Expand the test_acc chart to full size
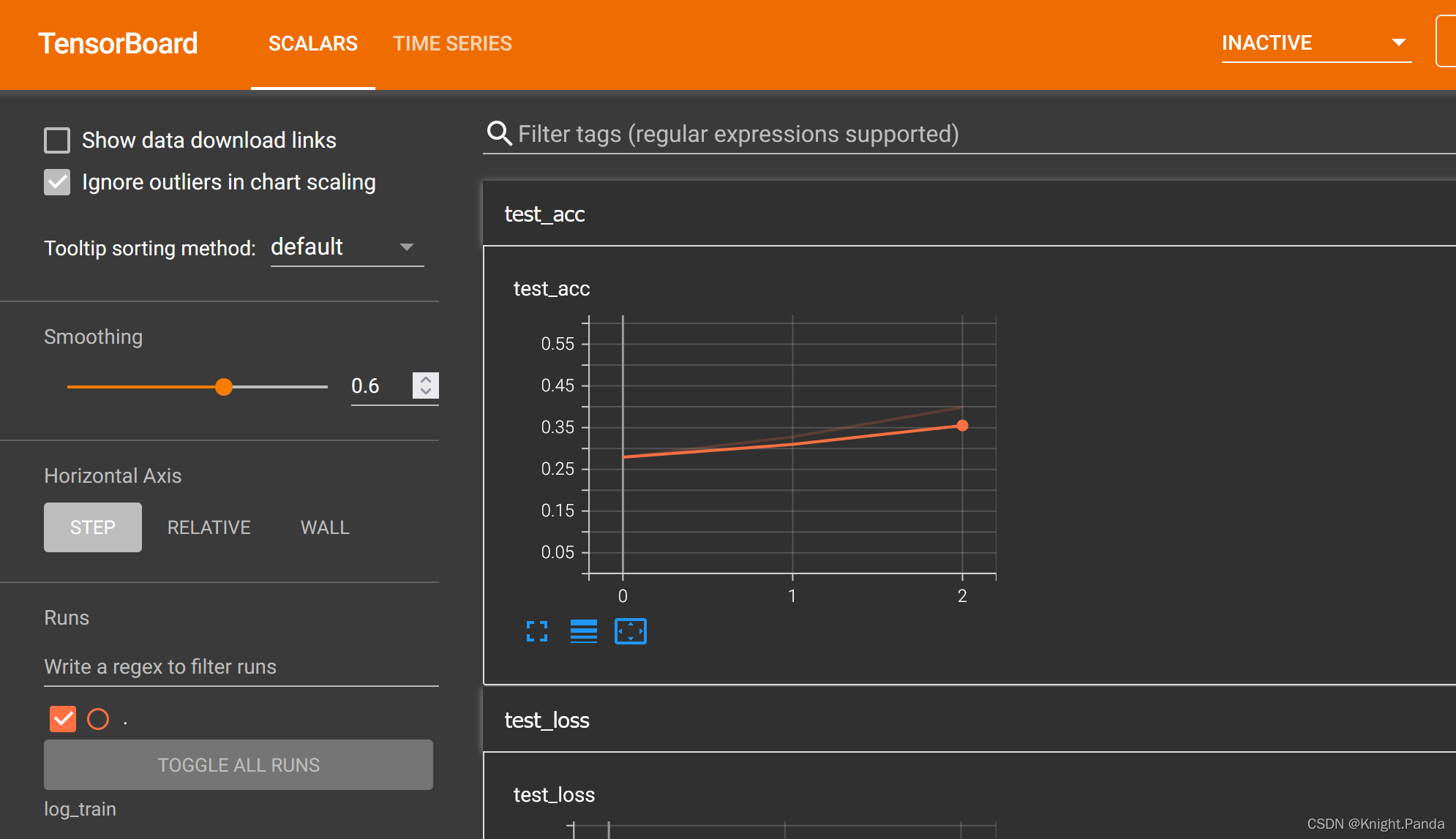Screen dimensions: 1456x839 (x=537, y=631)
